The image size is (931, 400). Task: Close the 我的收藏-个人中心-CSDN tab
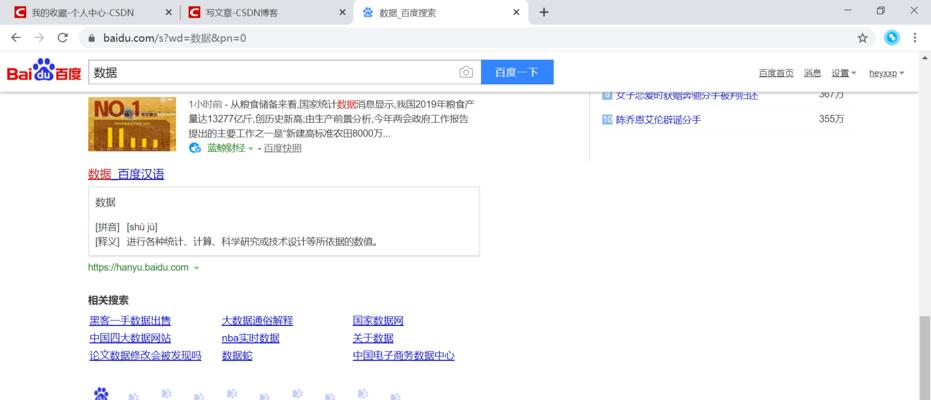click(x=168, y=12)
